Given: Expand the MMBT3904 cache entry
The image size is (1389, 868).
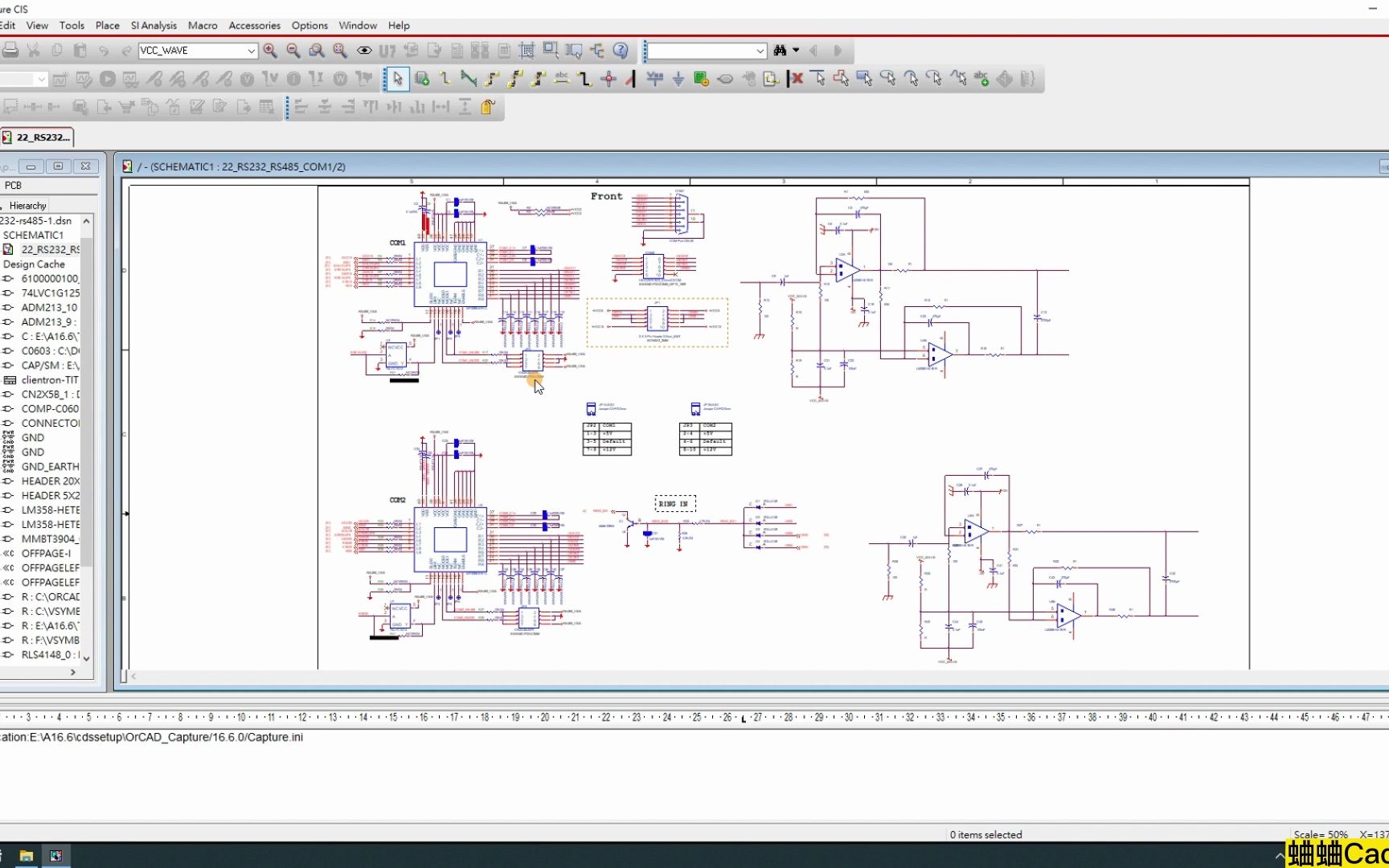Looking at the screenshot, I should (x=8, y=539).
